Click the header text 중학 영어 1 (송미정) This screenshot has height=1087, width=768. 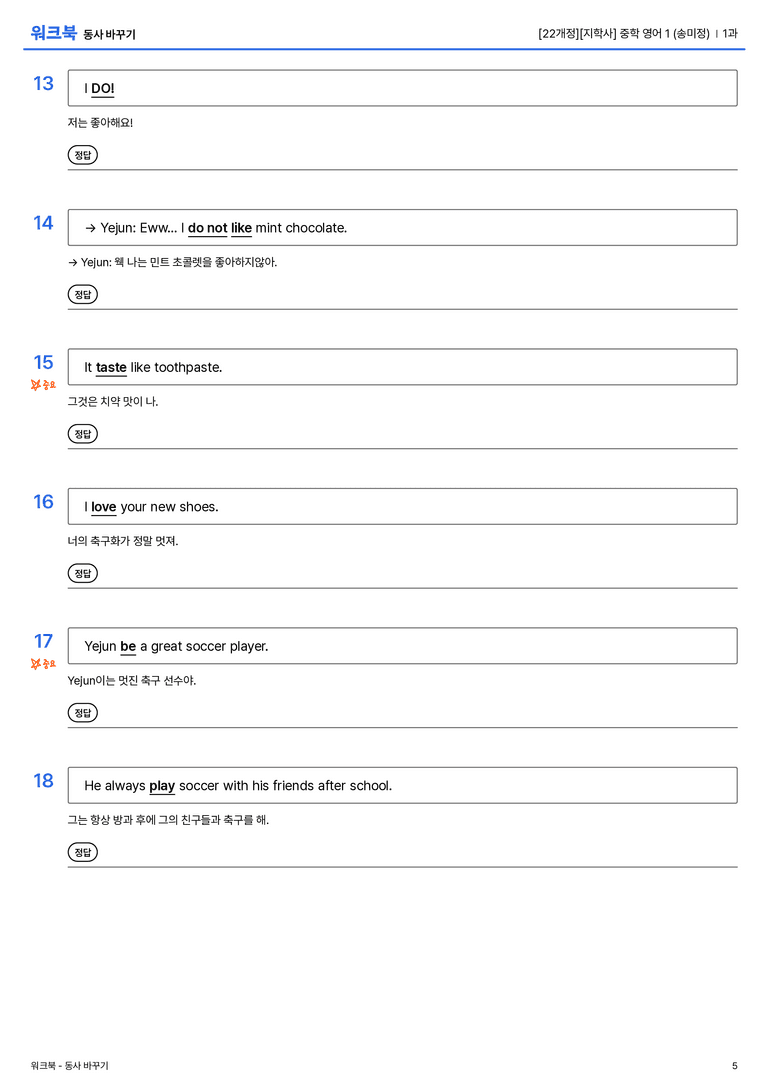pyautogui.click(x=664, y=33)
